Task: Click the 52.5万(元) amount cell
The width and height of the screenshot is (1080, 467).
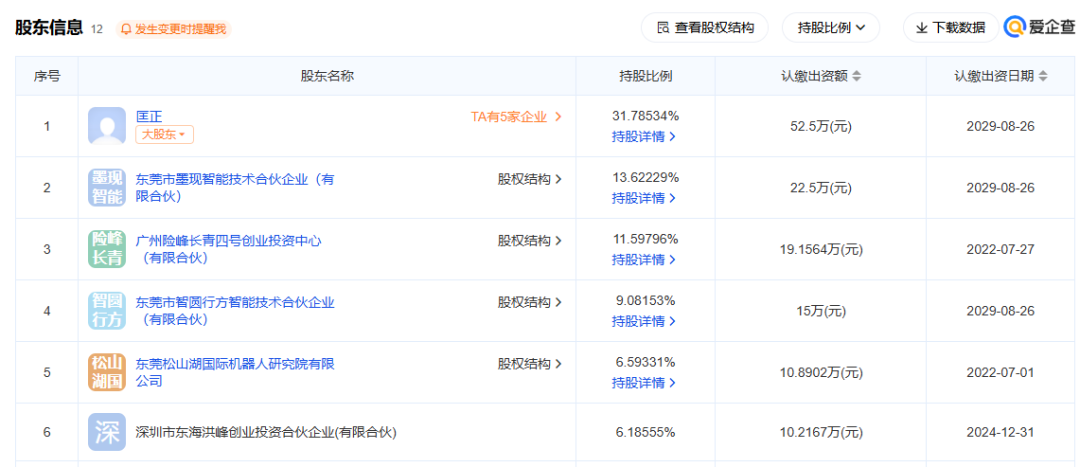Action: [820, 127]
